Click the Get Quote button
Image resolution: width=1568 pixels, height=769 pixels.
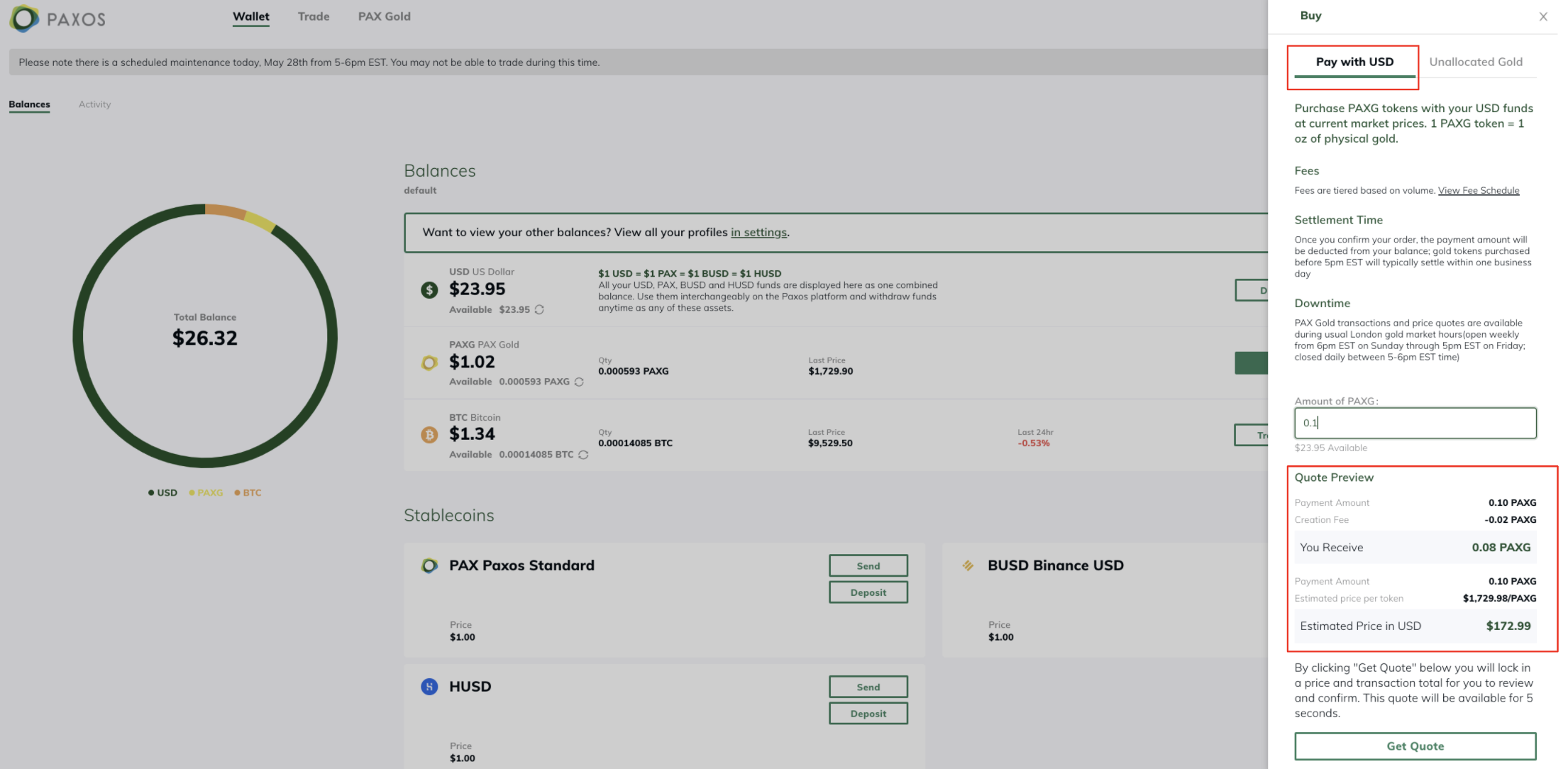coord(1415,746)
